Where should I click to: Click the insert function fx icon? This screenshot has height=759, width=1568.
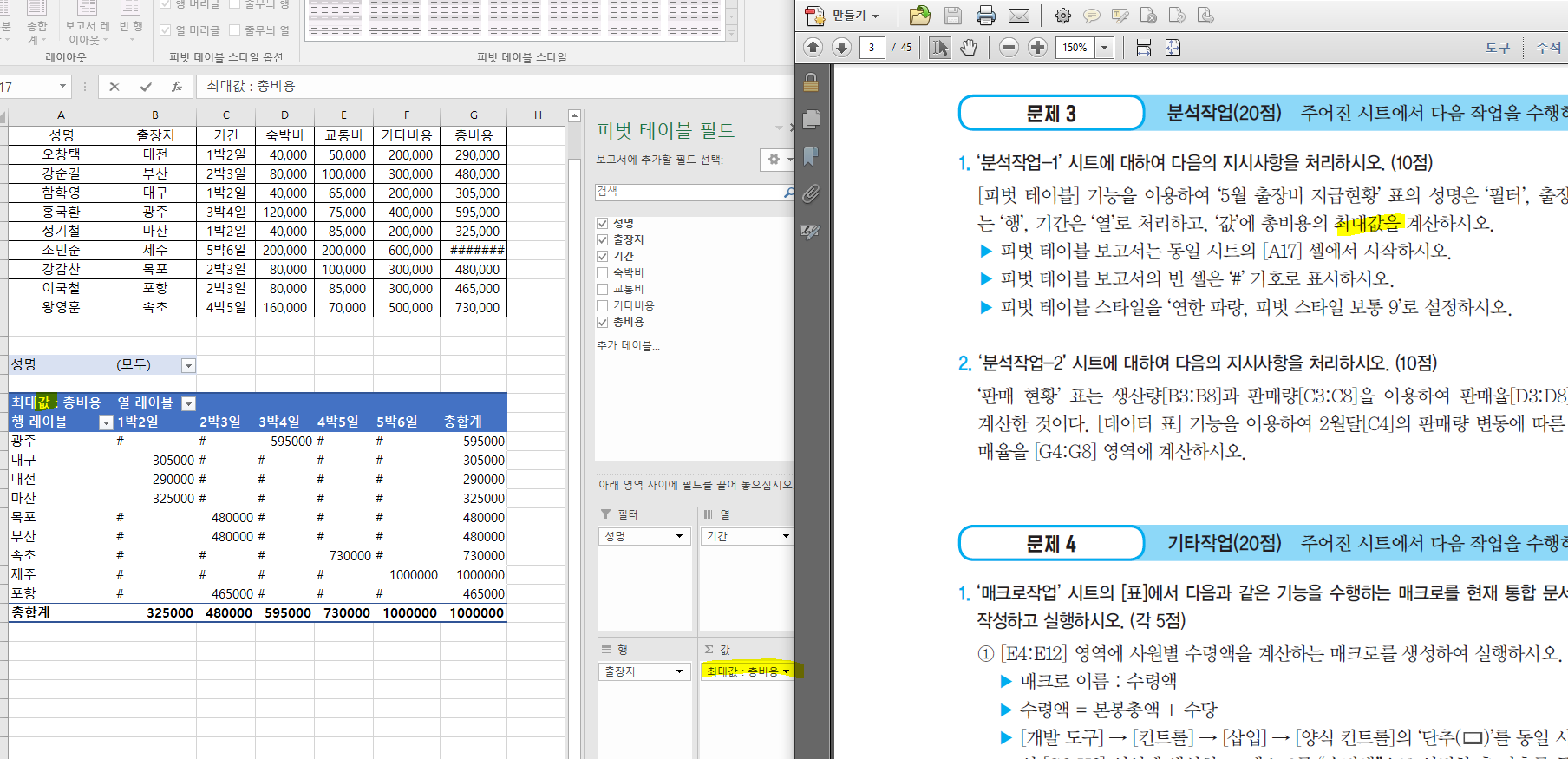point(176,87)
